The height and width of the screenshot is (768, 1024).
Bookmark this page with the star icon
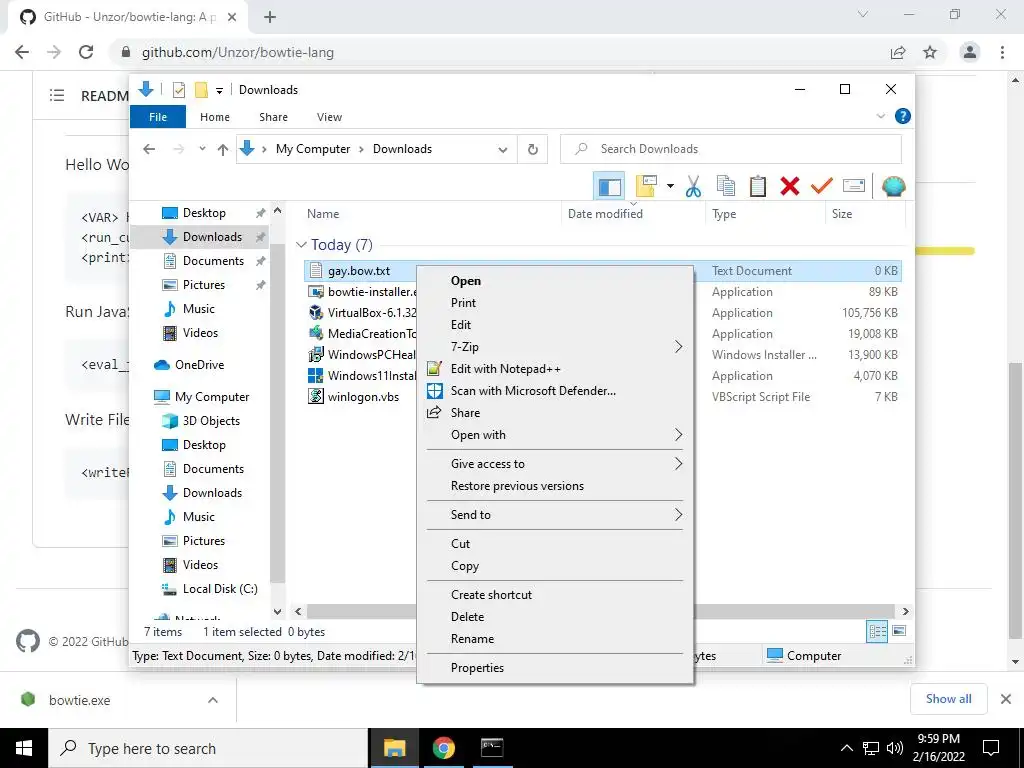[x=930, y=52]
